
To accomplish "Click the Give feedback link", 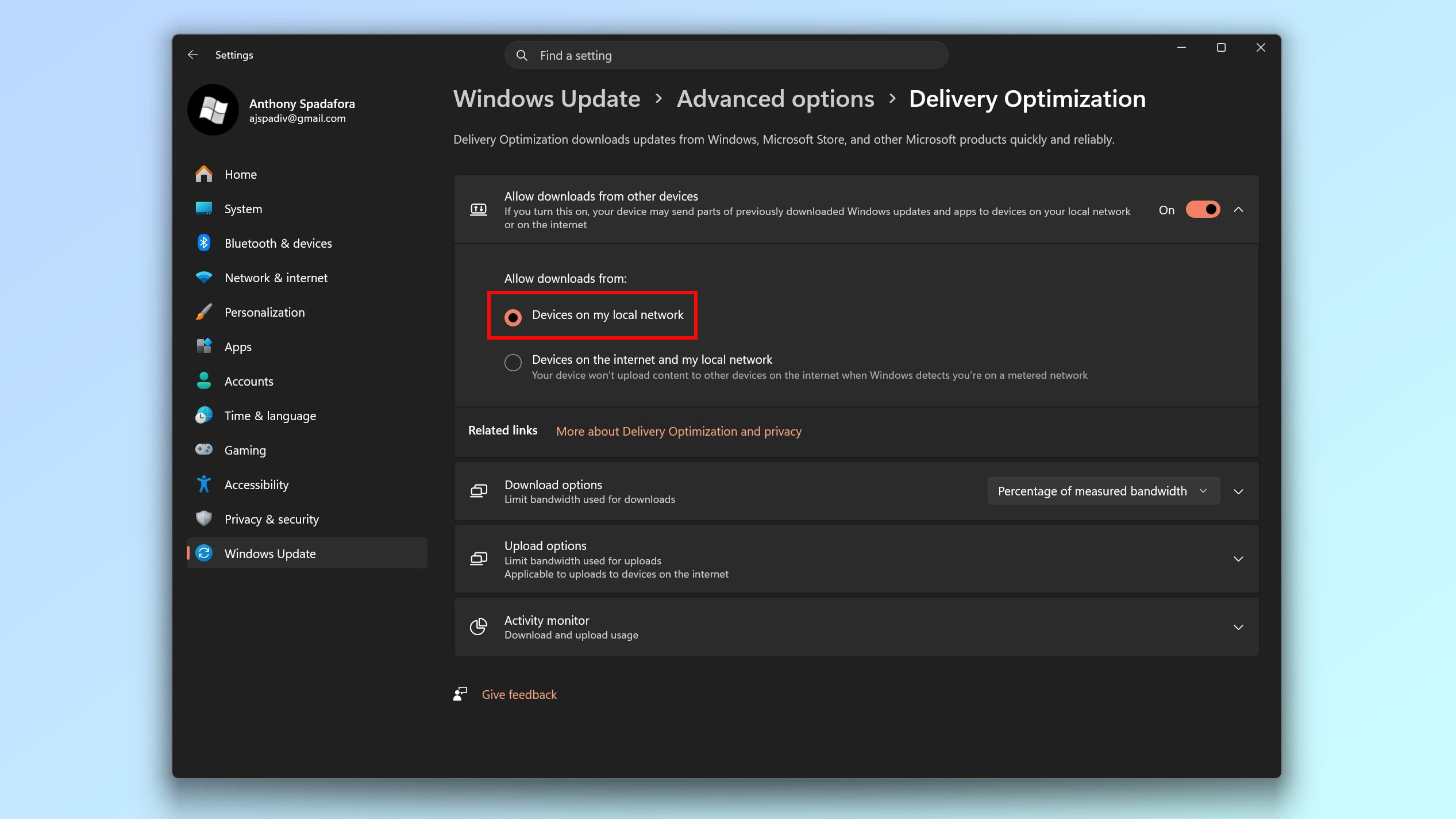I will (519, 694).
